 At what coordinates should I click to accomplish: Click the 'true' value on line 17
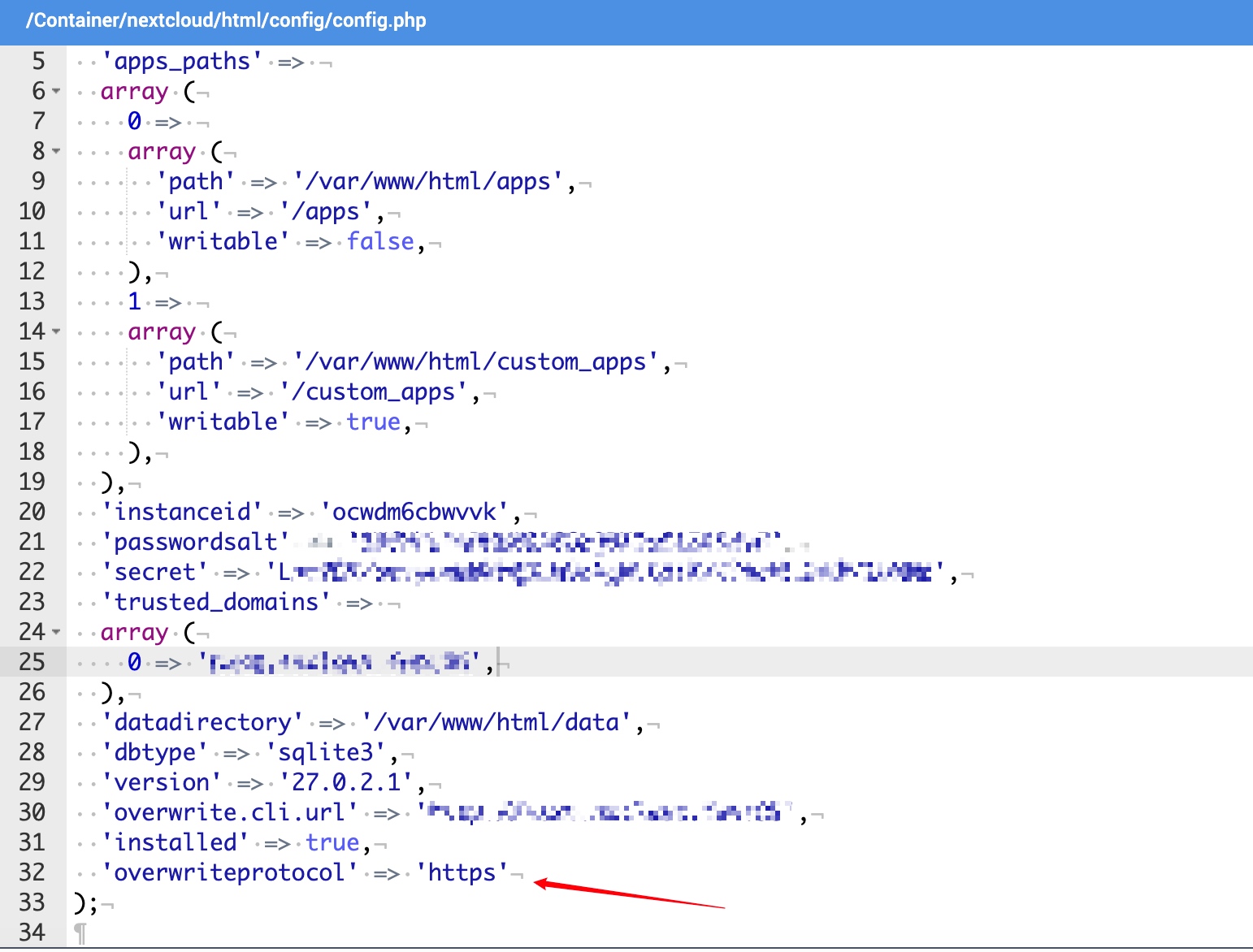[374, 422]
